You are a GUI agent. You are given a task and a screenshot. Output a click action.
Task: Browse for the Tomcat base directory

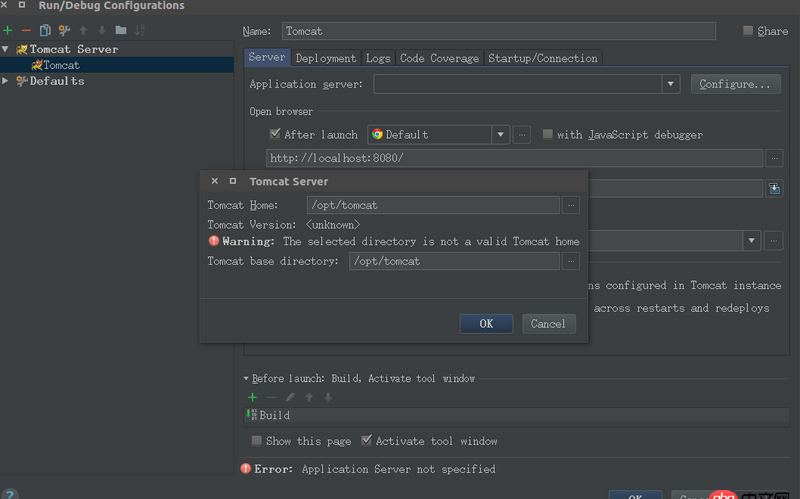pos(571,261)
